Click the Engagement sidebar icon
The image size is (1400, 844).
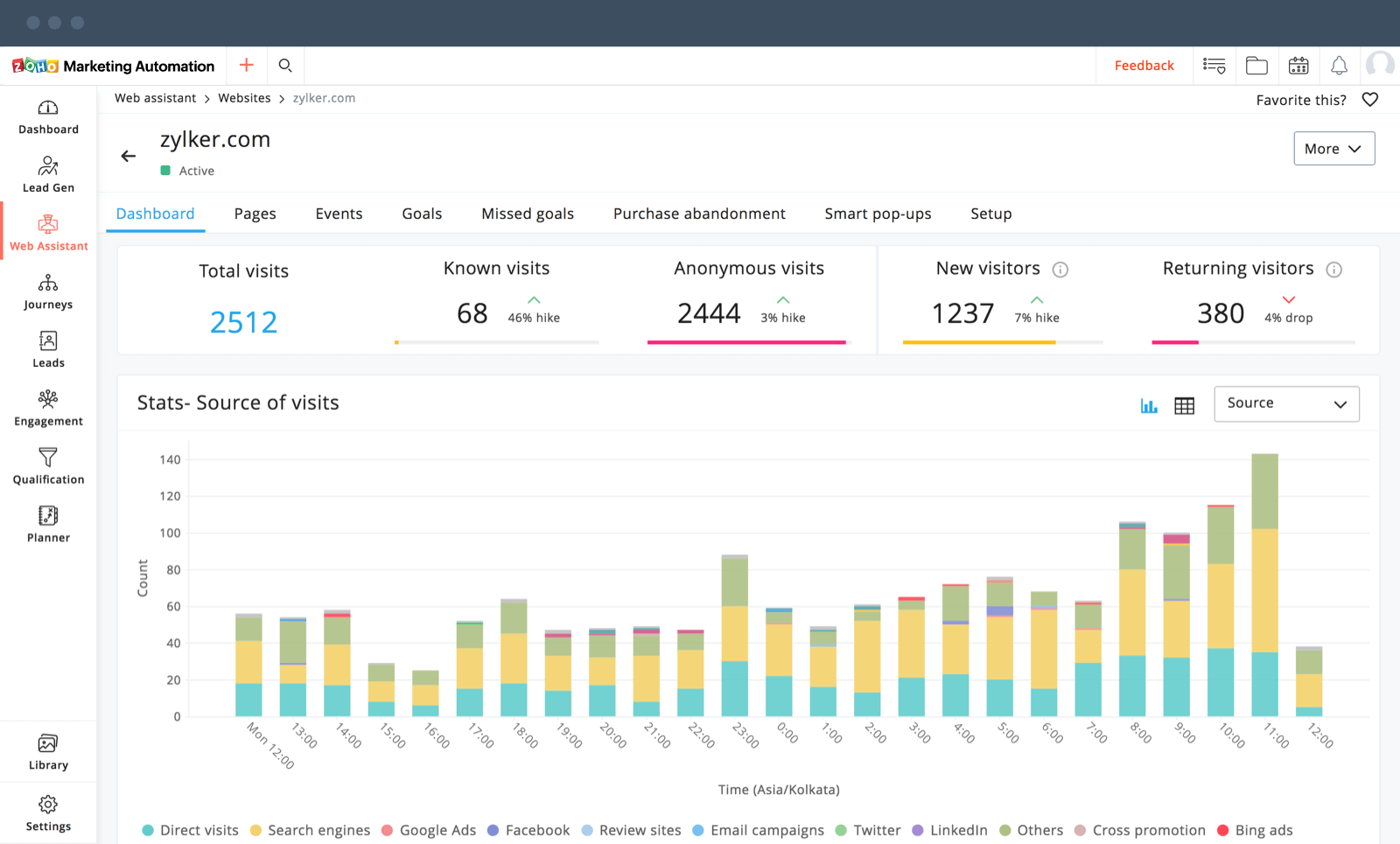click(x=48, y=405)
